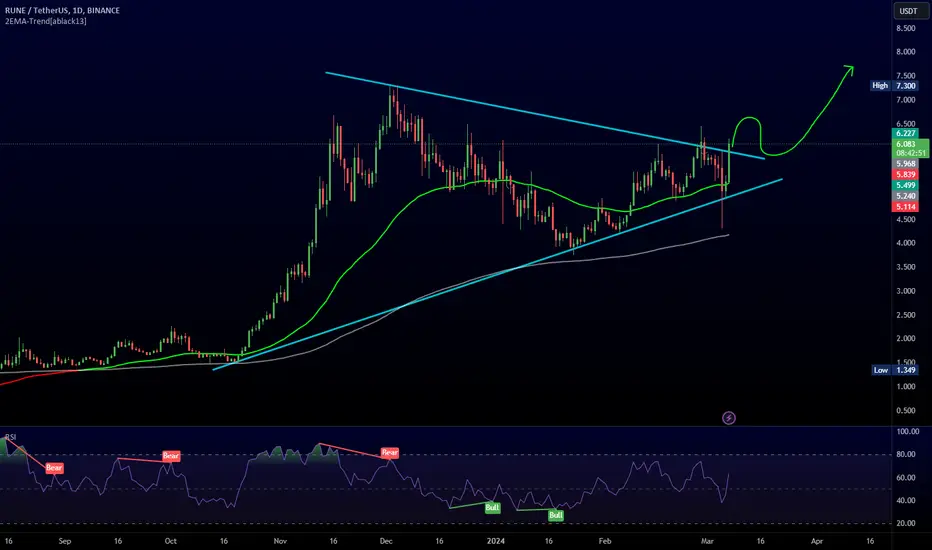Screen dimensions: 932x550
Task: Click the 100.00 RSI axis level
Action: [x=907, y=432]
